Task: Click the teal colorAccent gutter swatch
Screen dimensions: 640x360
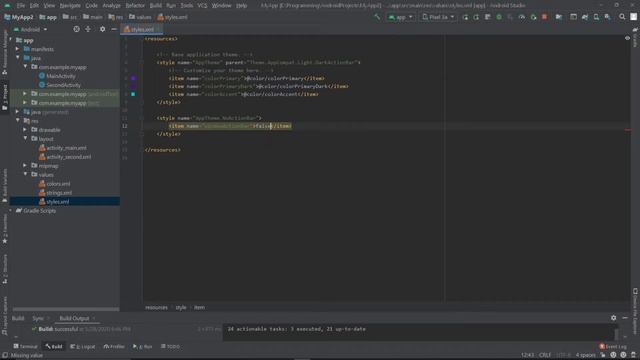Action: click(x=133, y=94)
